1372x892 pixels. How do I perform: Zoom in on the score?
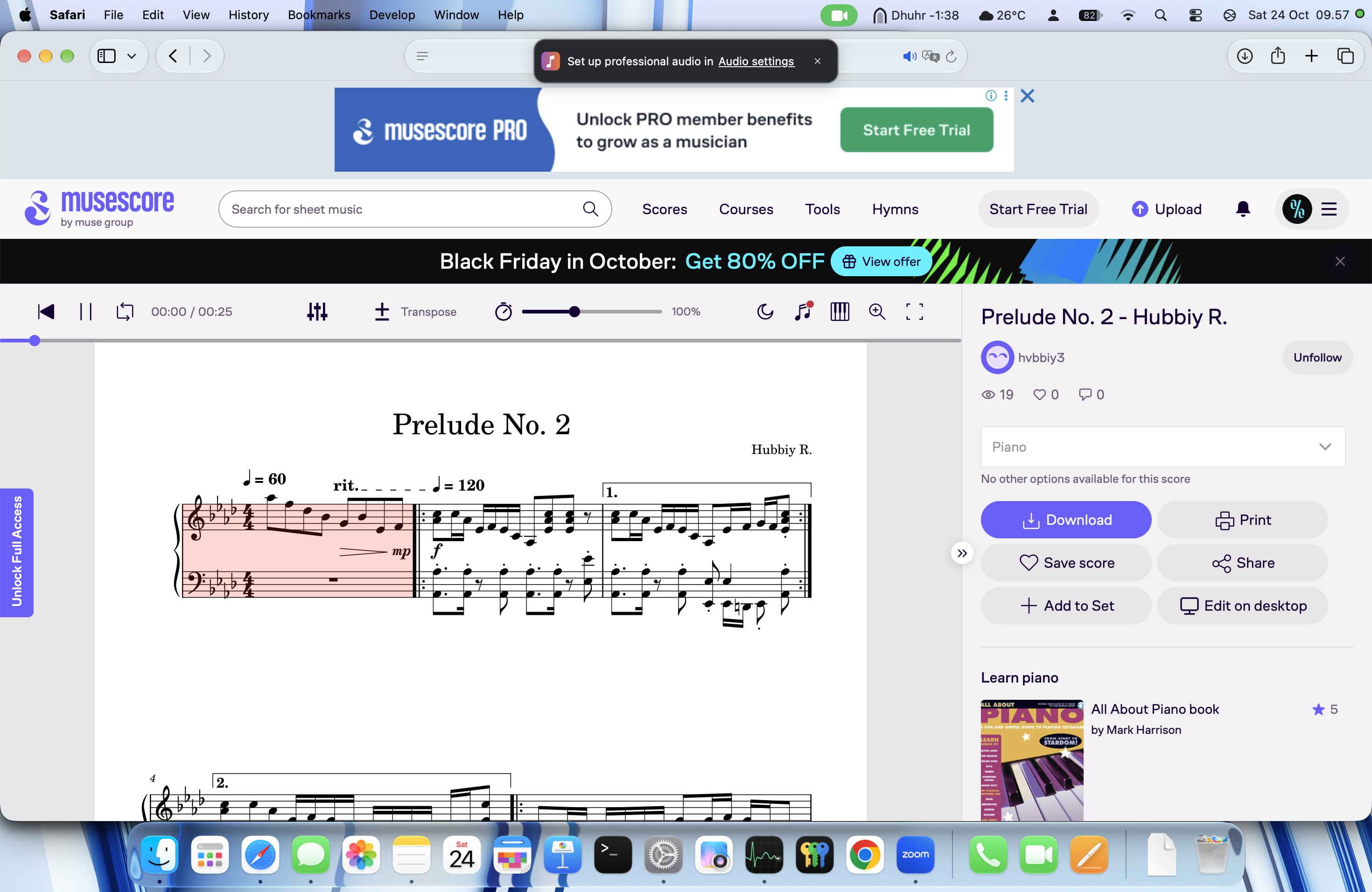click(877, 312)
